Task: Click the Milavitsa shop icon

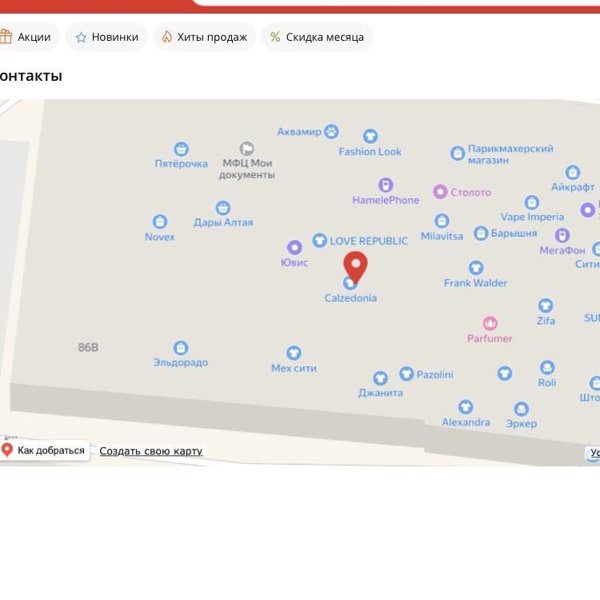Action: pyautogui.click(x=442, y=221)
